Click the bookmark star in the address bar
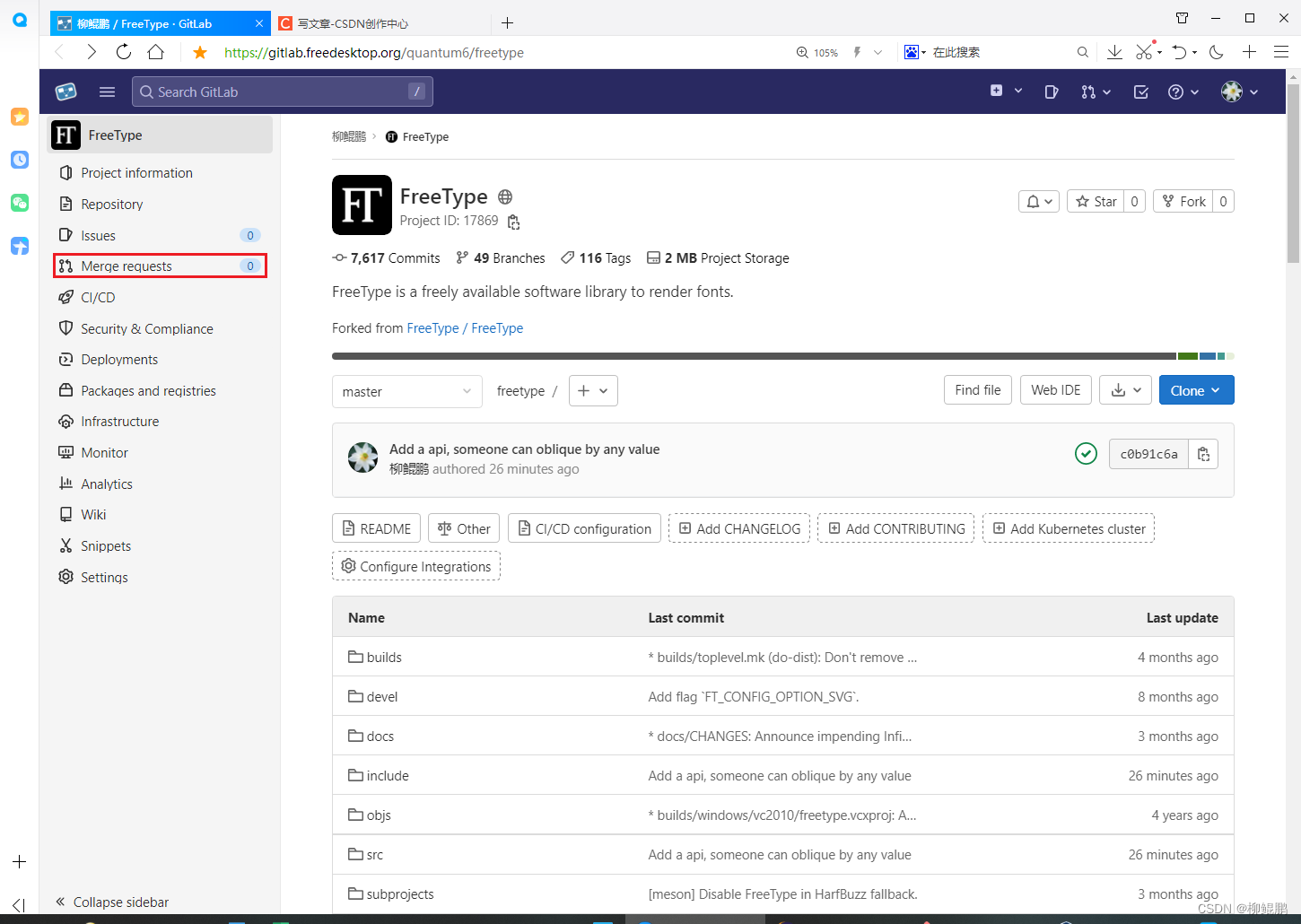The image size is (1301, 924). [x=200, y=52]
